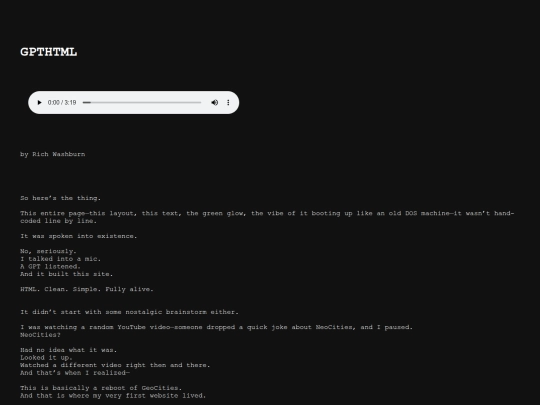Click the sentence about a random YouTube video

click(216, 327)
